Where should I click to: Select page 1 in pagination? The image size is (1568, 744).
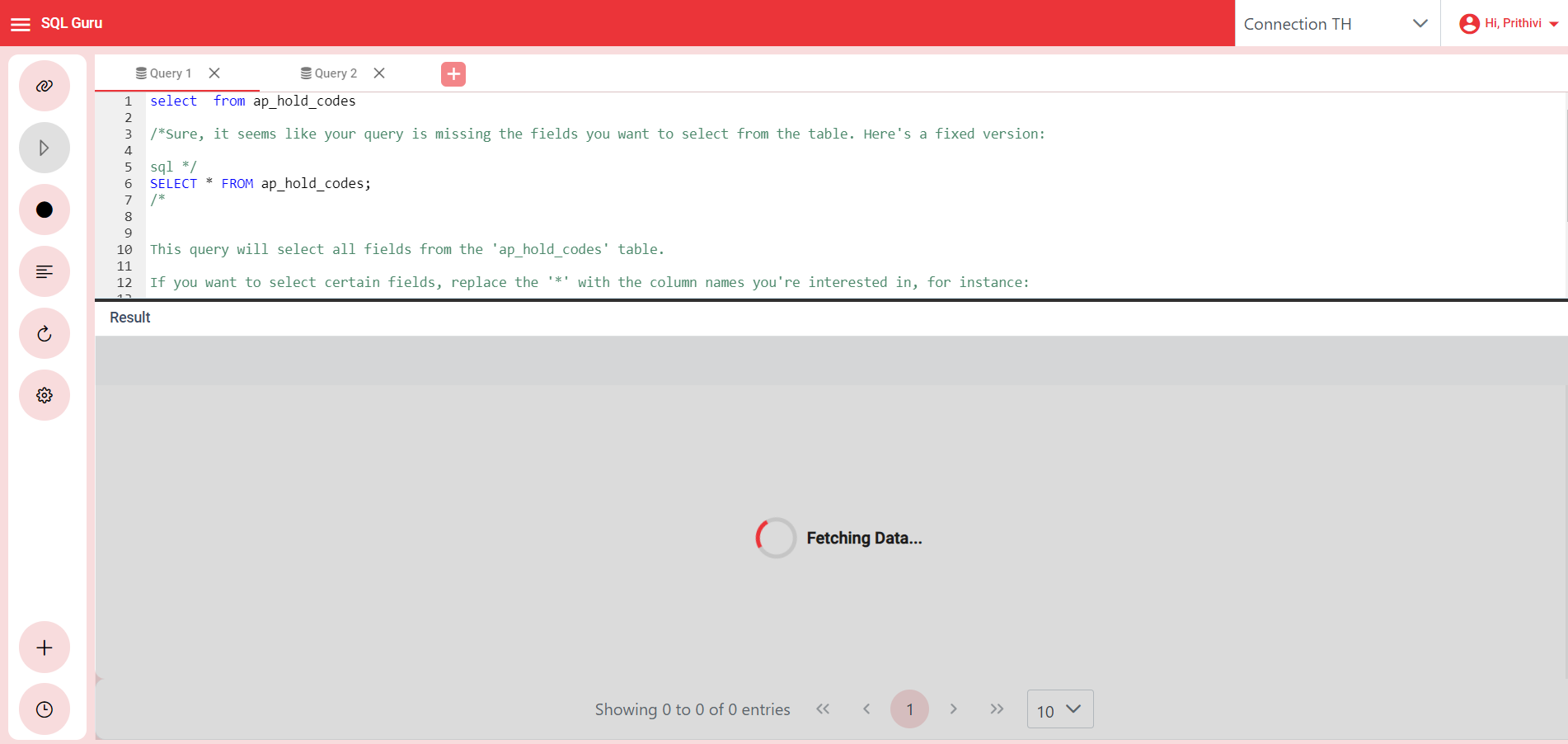909,709
